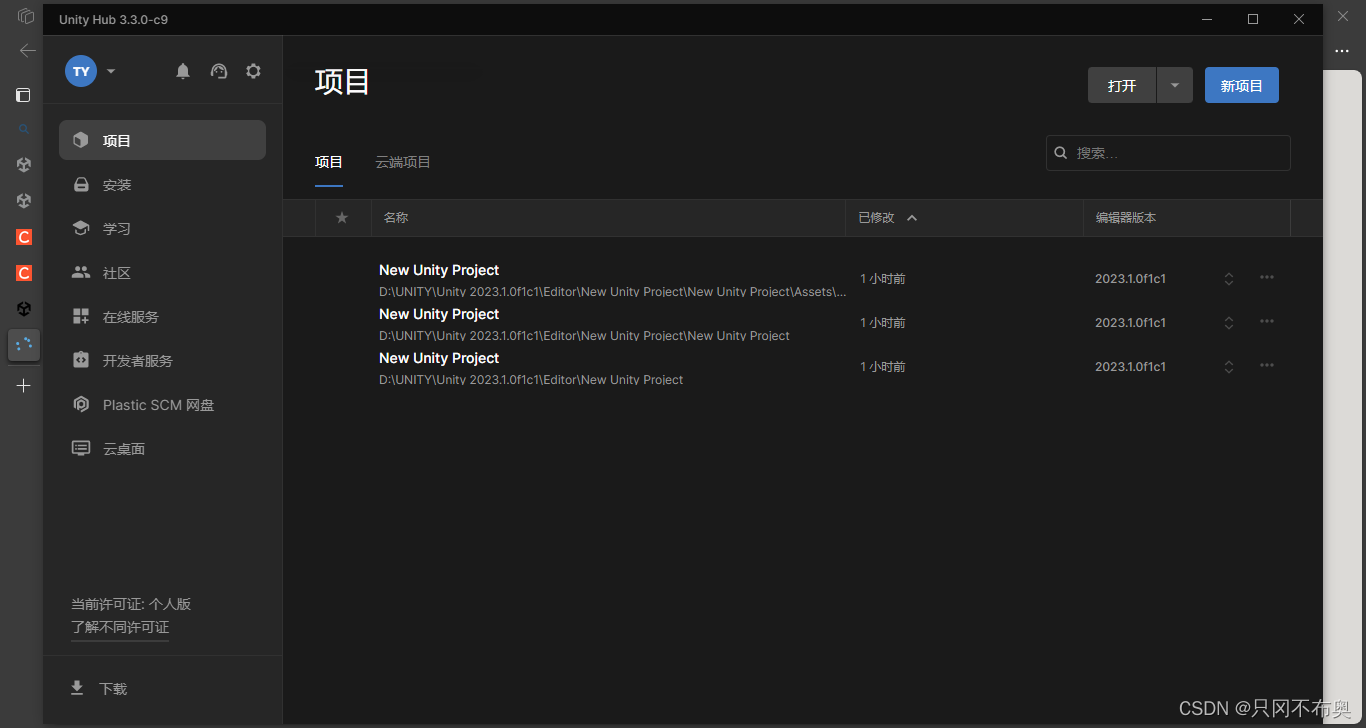Switch to the 云端项目 tab
Screen dimensions: 1366x728
(x=403, y=162)
